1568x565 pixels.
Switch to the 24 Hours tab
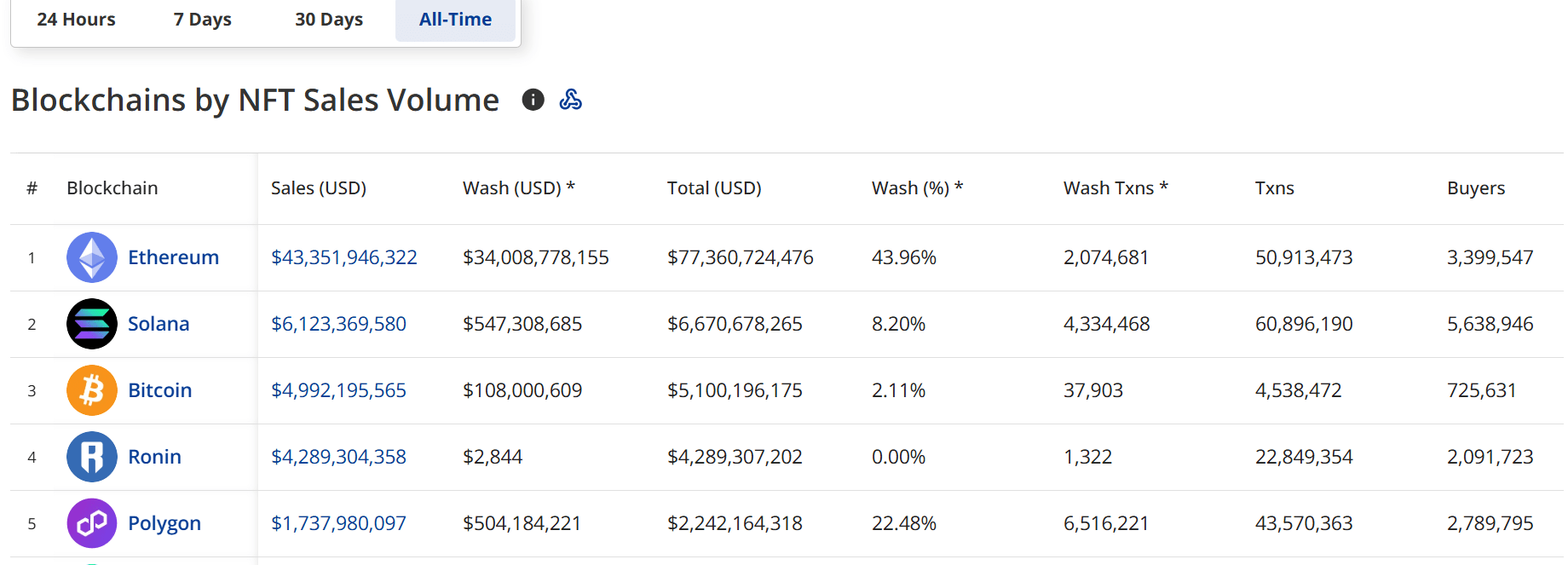pos(77,19)
